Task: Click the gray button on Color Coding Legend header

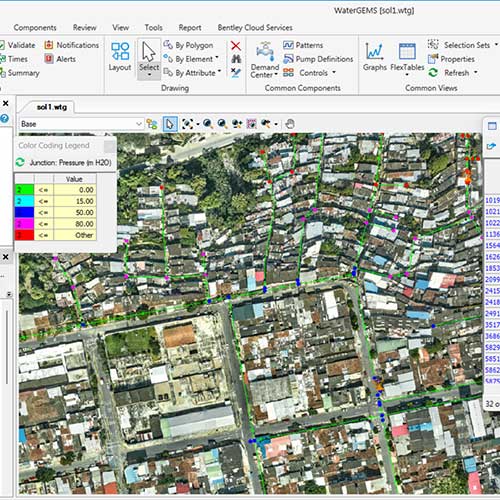Action: pyautogui.click(x=109, y=146)
